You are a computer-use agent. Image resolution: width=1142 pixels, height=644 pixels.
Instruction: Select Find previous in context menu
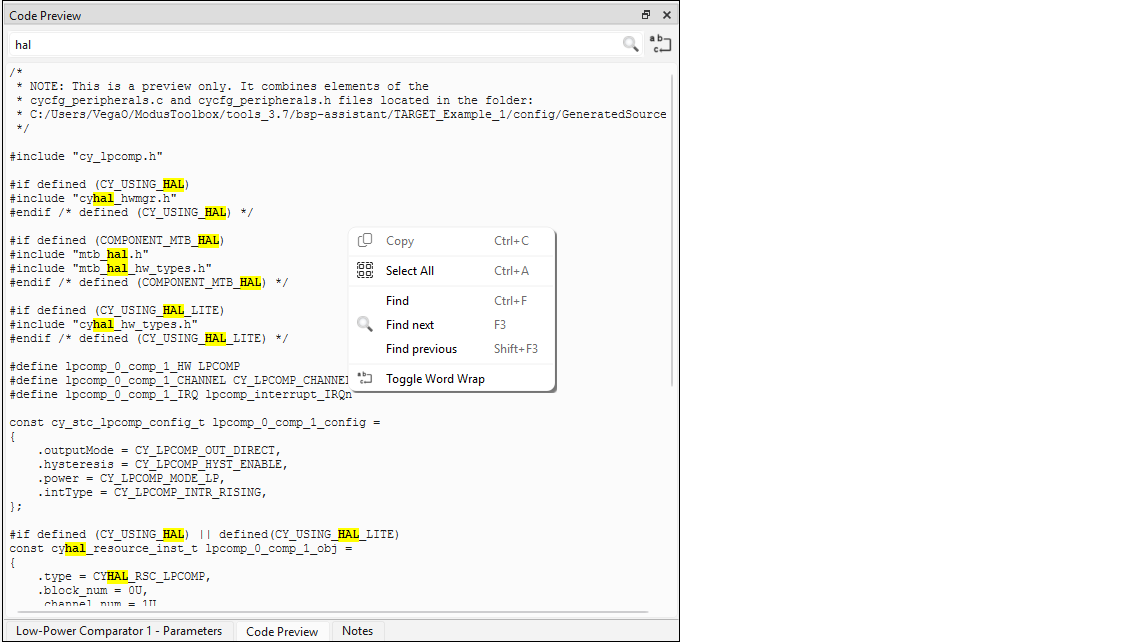tap(421, 349)
